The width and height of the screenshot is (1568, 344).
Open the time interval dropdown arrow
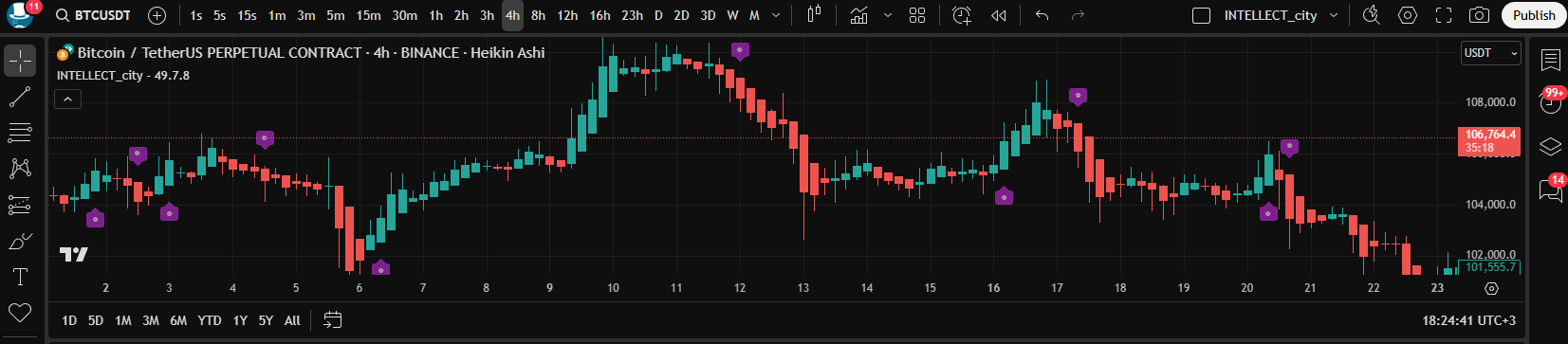click(776, 15)
